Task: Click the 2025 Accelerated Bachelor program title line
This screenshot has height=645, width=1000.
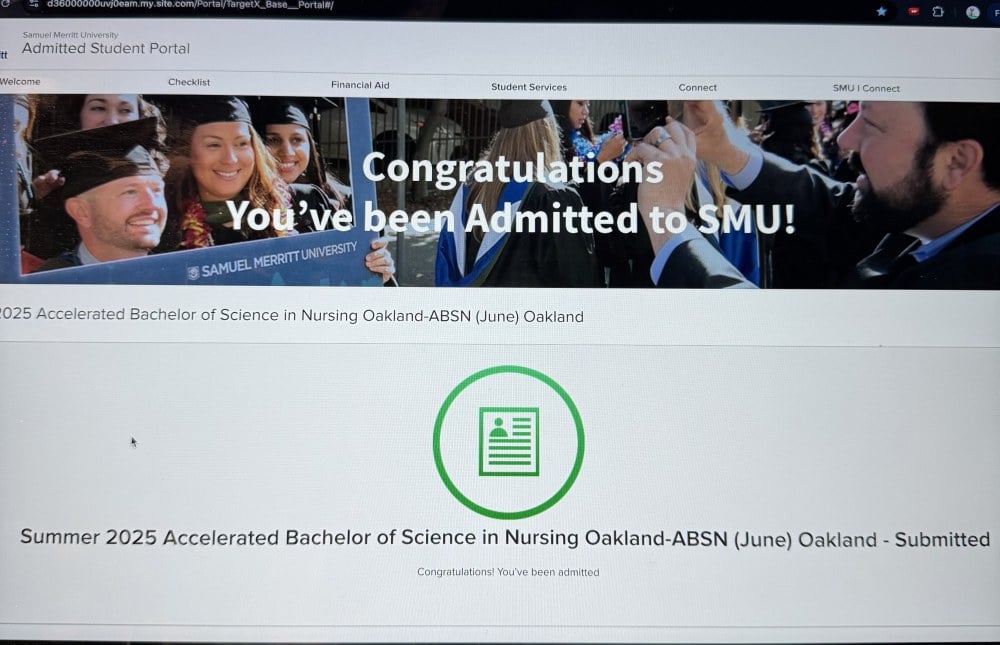Action: [x=291, y=315]
